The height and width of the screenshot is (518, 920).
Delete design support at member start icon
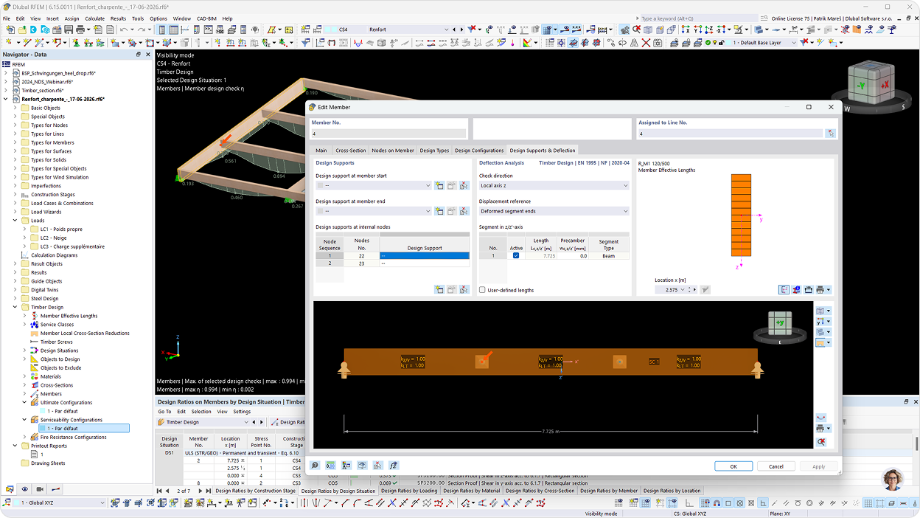click(464, 185)
